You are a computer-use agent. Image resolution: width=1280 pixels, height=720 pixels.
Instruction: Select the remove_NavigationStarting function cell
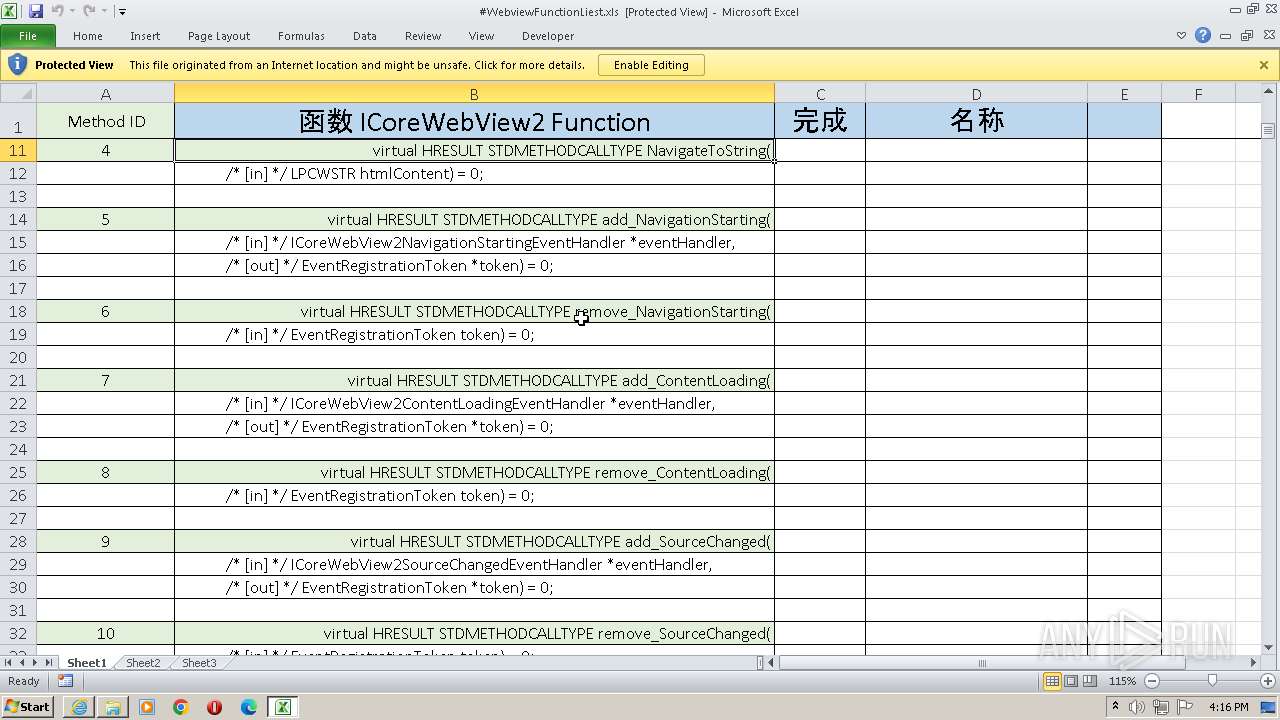(474, 312)
